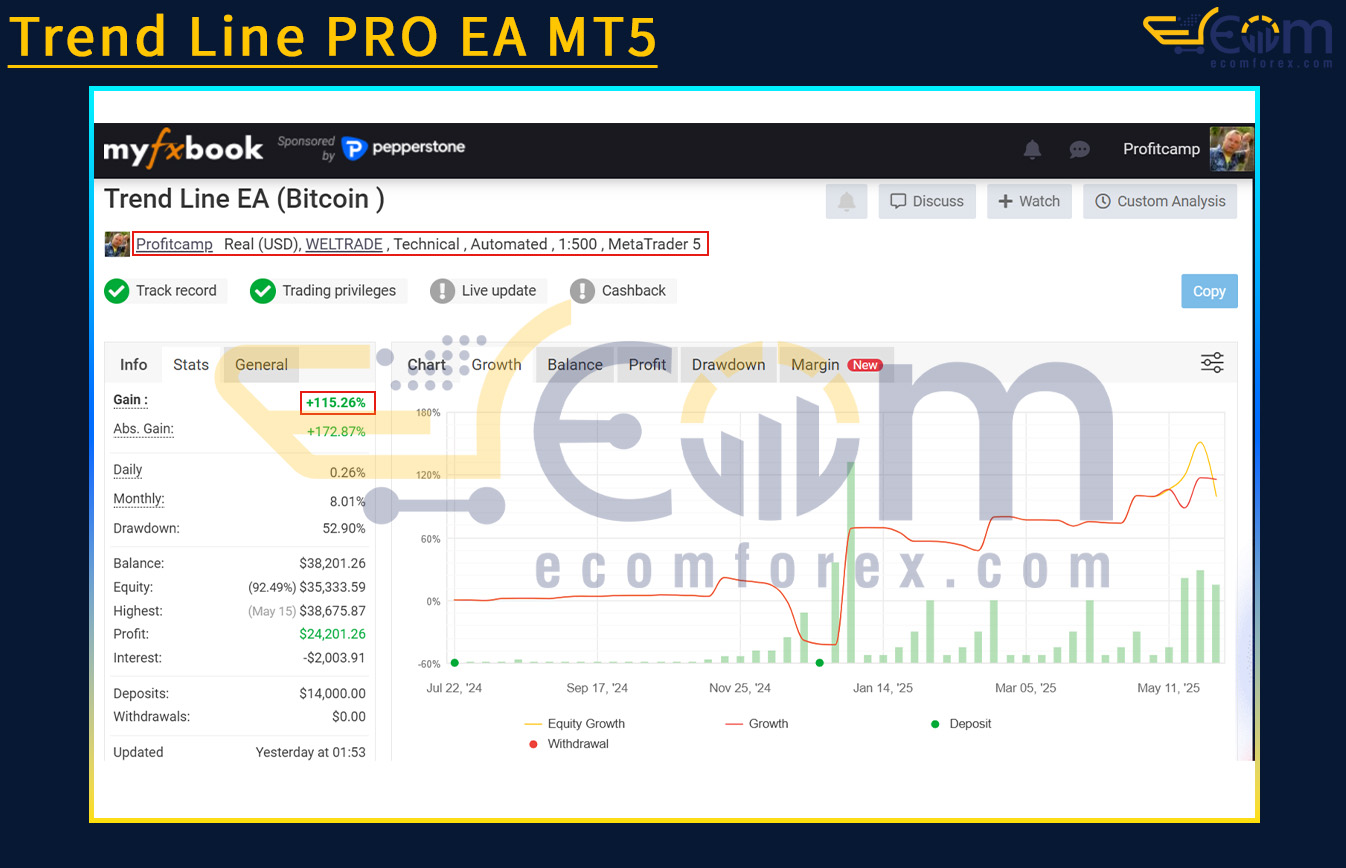Click the +115.26% gain value

tap(338, 403)
